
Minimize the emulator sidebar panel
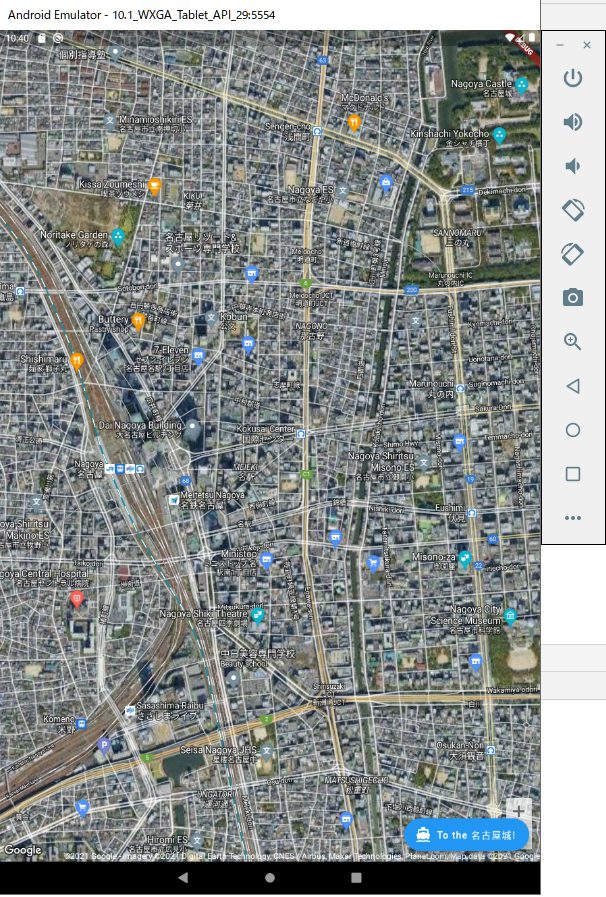tap(560, 45)
